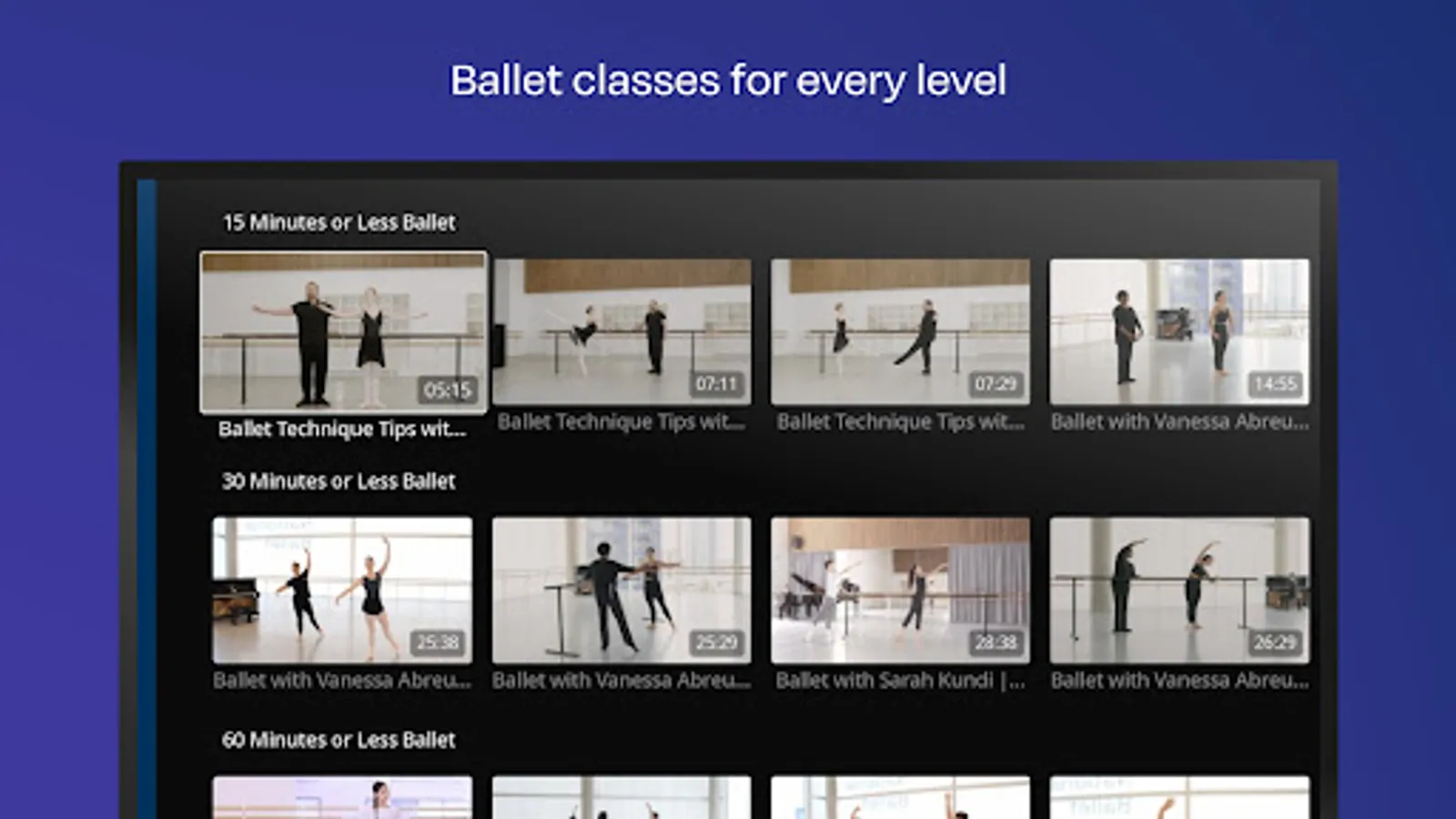Click the 07:29 duration badge

(x=996, y=384)
